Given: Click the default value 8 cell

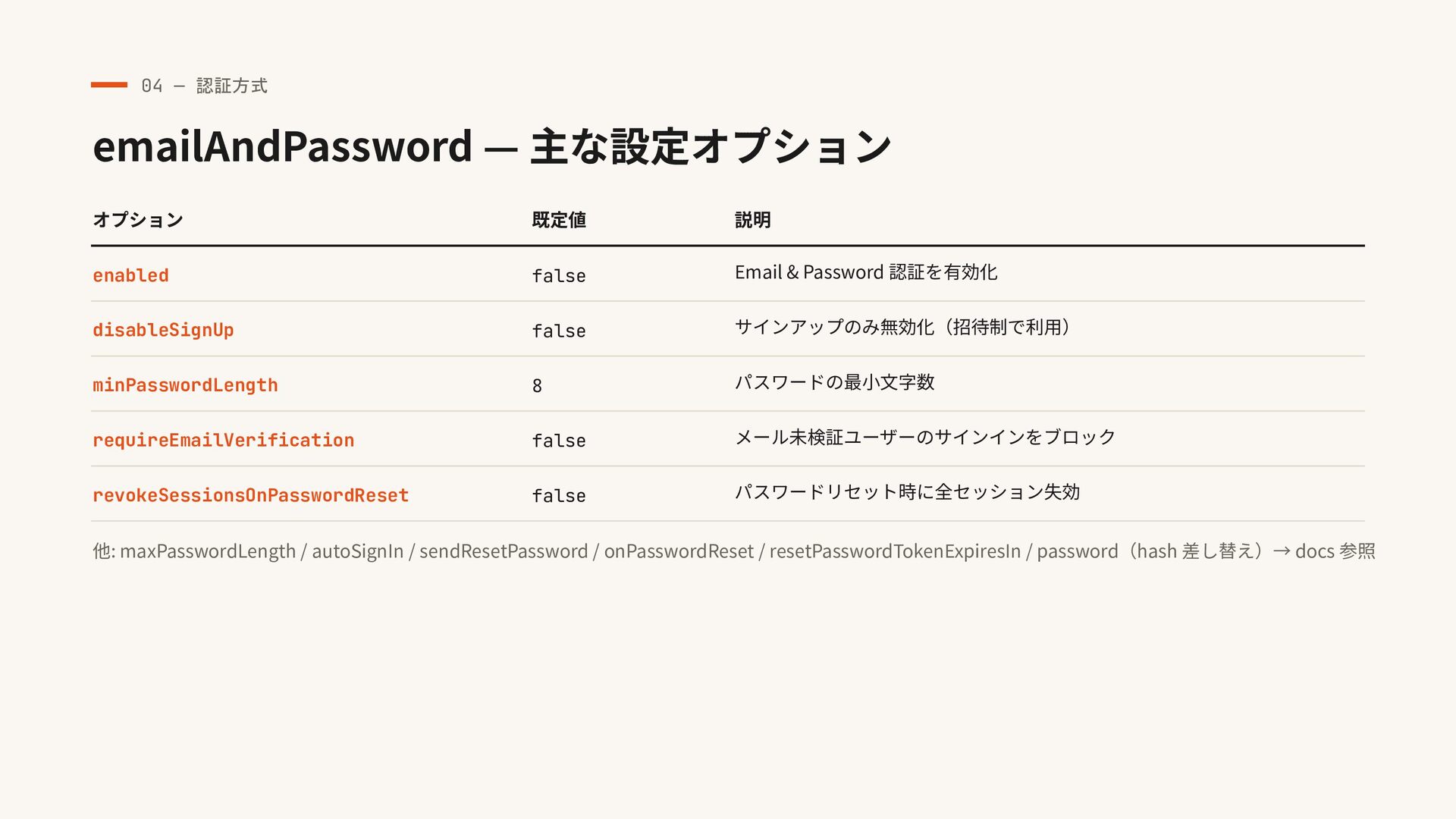Looking at the screenshot, I should (x=537, y=386).
